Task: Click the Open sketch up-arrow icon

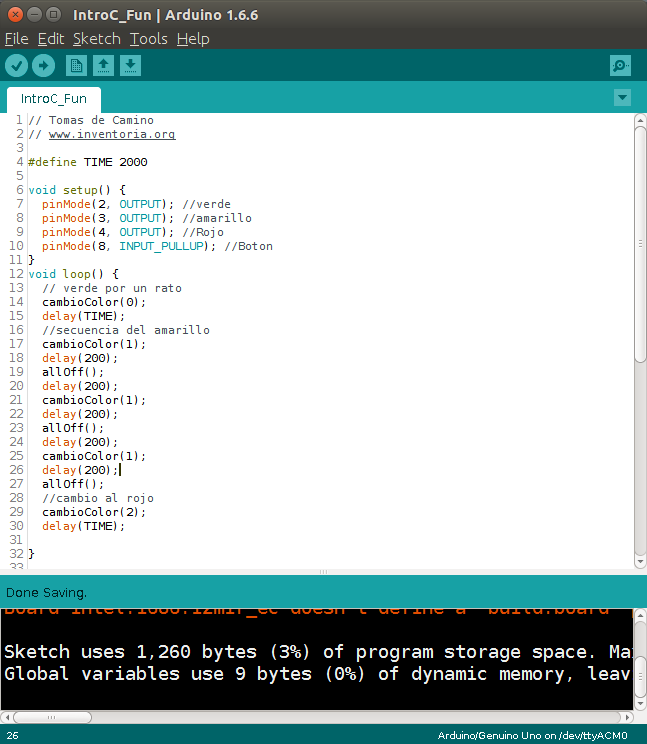Action: [103, 65]
